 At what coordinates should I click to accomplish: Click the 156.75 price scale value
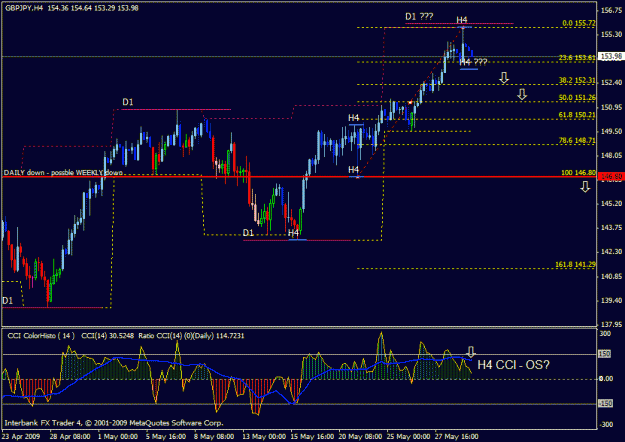pyautogui.click(x=611, y=10)
